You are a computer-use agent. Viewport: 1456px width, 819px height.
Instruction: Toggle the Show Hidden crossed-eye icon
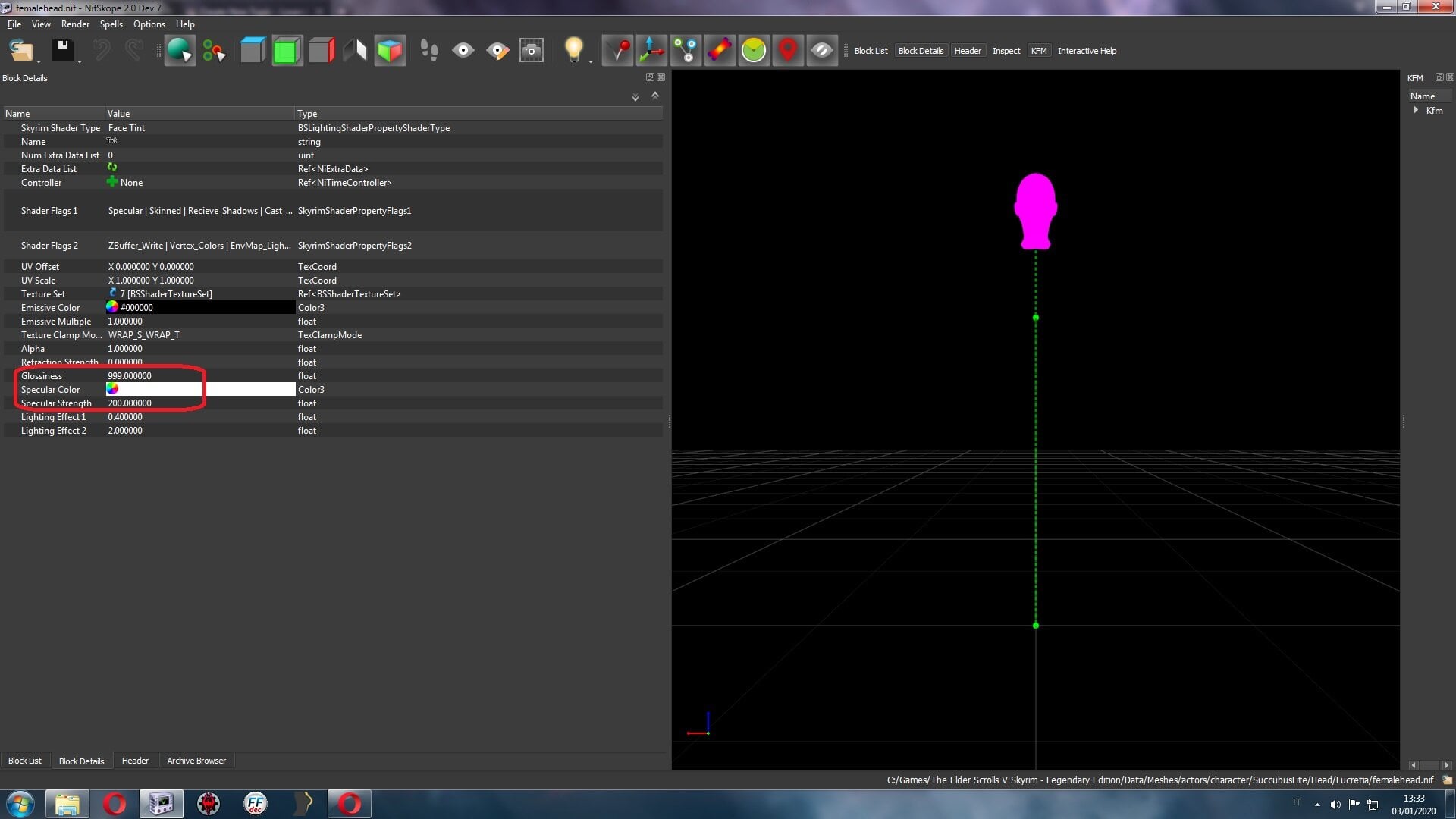pos(822,51)
